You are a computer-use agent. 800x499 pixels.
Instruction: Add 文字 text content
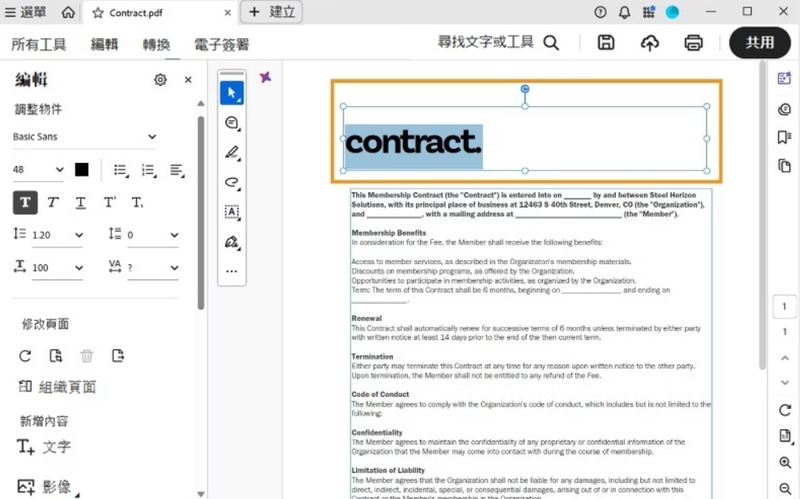44,447
